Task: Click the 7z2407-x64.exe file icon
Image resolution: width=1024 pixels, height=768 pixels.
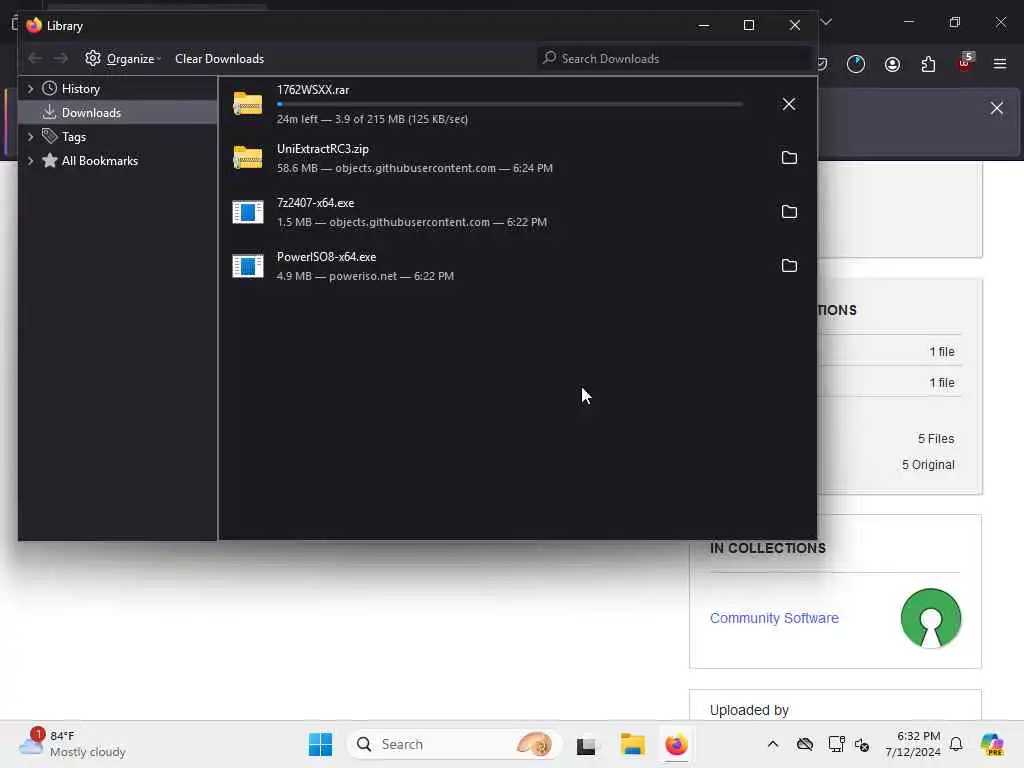Action: (248, 212)
